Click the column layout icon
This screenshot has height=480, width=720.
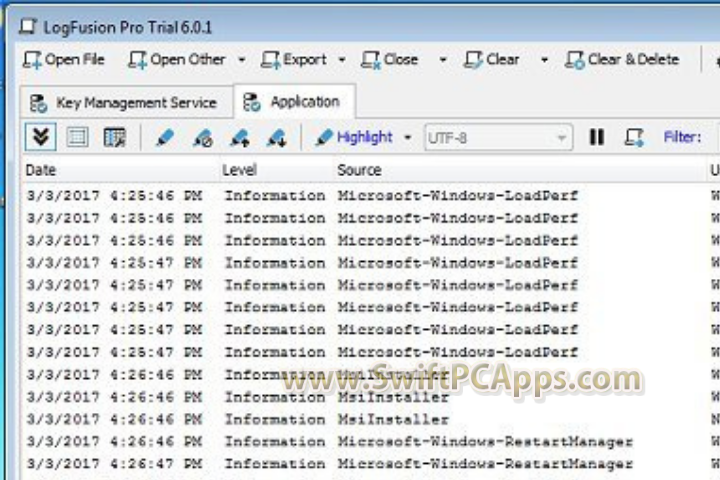(x=114, y=137)
